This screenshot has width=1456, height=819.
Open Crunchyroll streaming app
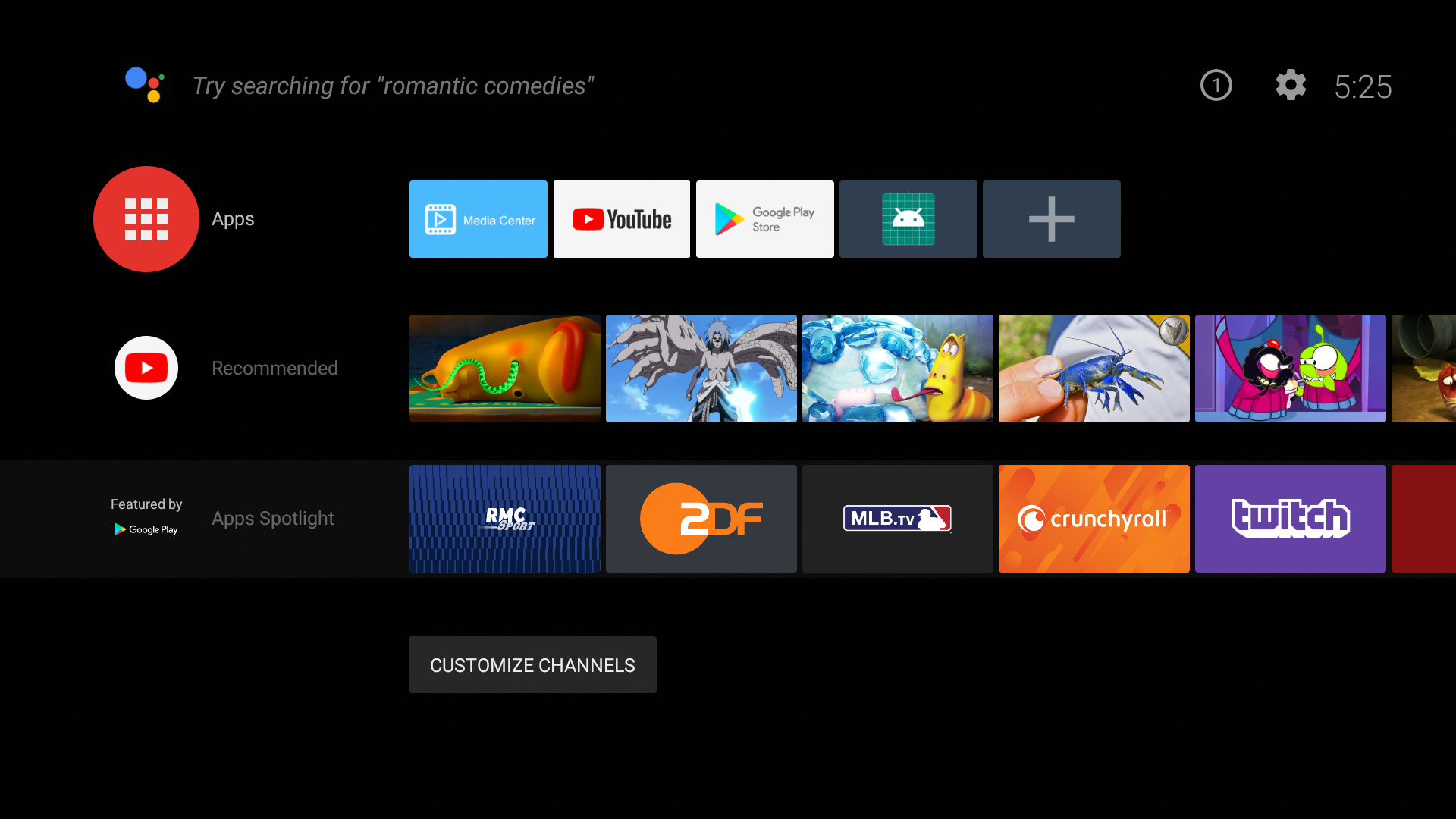pyautogui.click(x=1094, y=518)
